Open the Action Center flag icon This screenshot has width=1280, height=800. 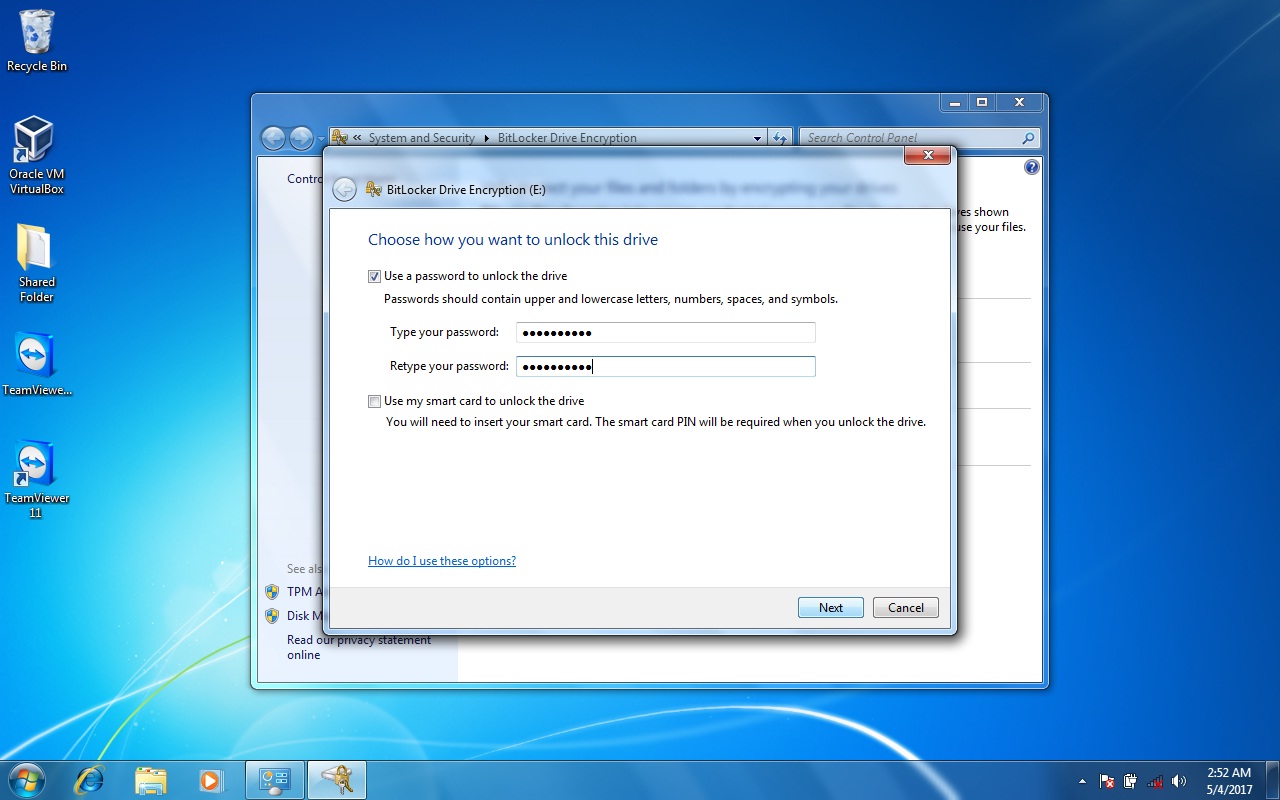tap(1107, 781)
